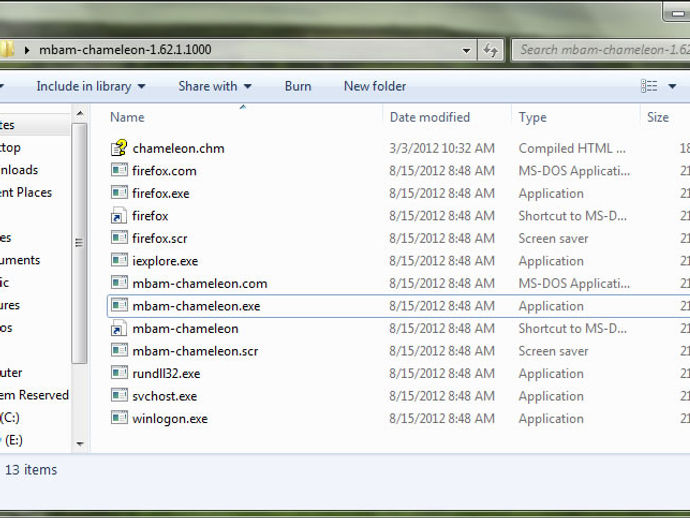This screenshot has height=518, width=690.
Task: Select the rundll32.exe file name
Action: 166,374
